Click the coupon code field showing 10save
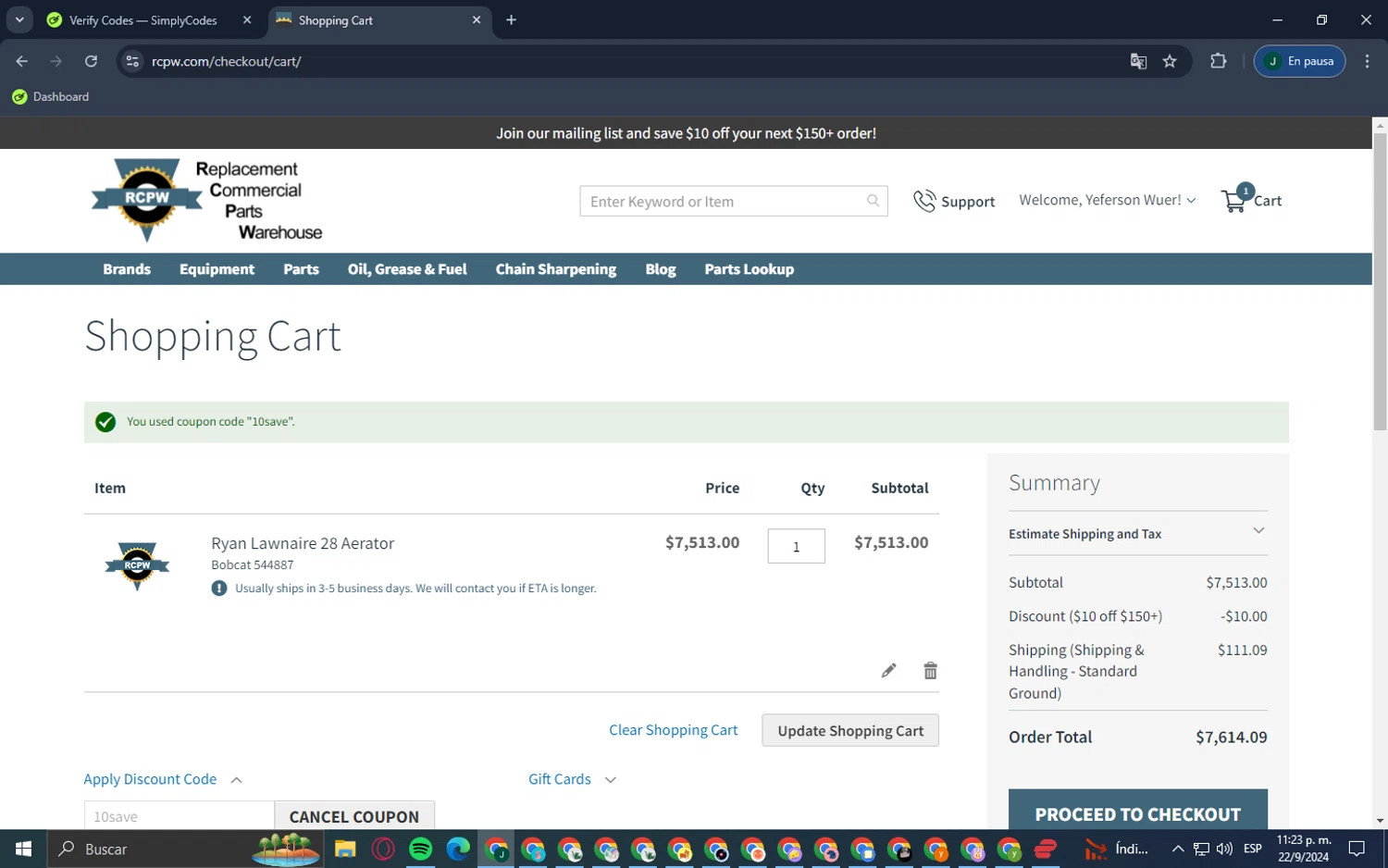Viewport: 1388px width, 868px height. [179, 816]
